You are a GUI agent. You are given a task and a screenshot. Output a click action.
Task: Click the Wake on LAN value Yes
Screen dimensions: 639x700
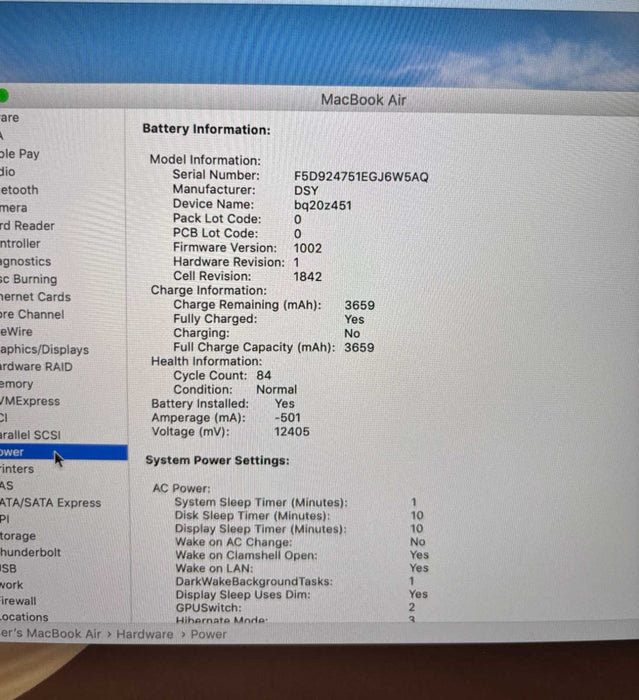click(x=419, y=568)
